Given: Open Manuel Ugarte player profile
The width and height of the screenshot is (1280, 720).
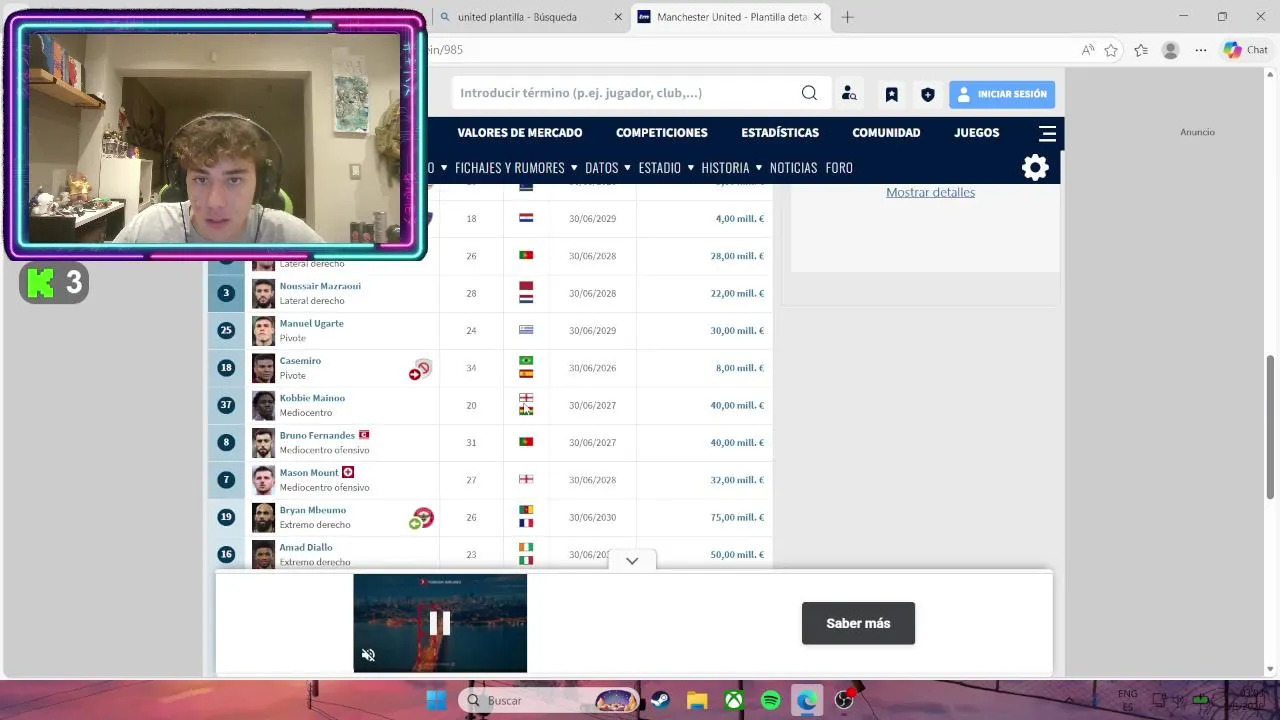Looking at the screenshot, I should [x=311, y=323].
